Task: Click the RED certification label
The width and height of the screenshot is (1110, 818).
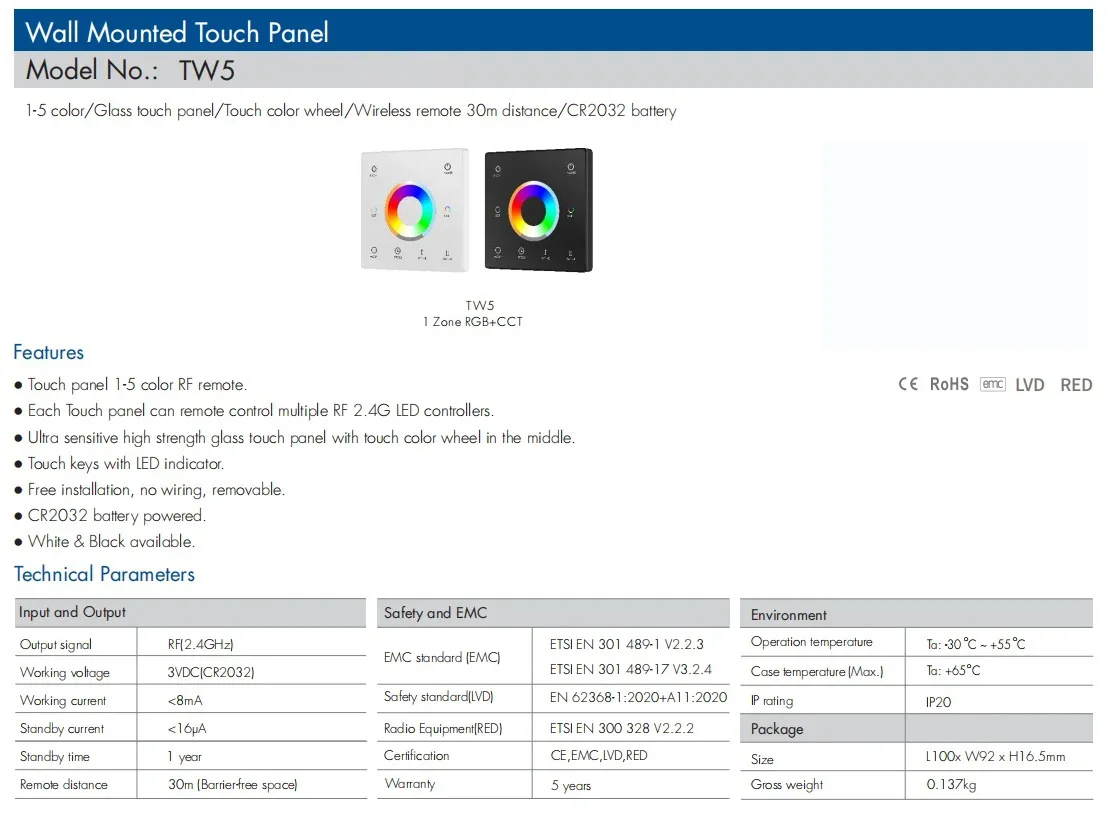Action: [x=1075, y=384]
